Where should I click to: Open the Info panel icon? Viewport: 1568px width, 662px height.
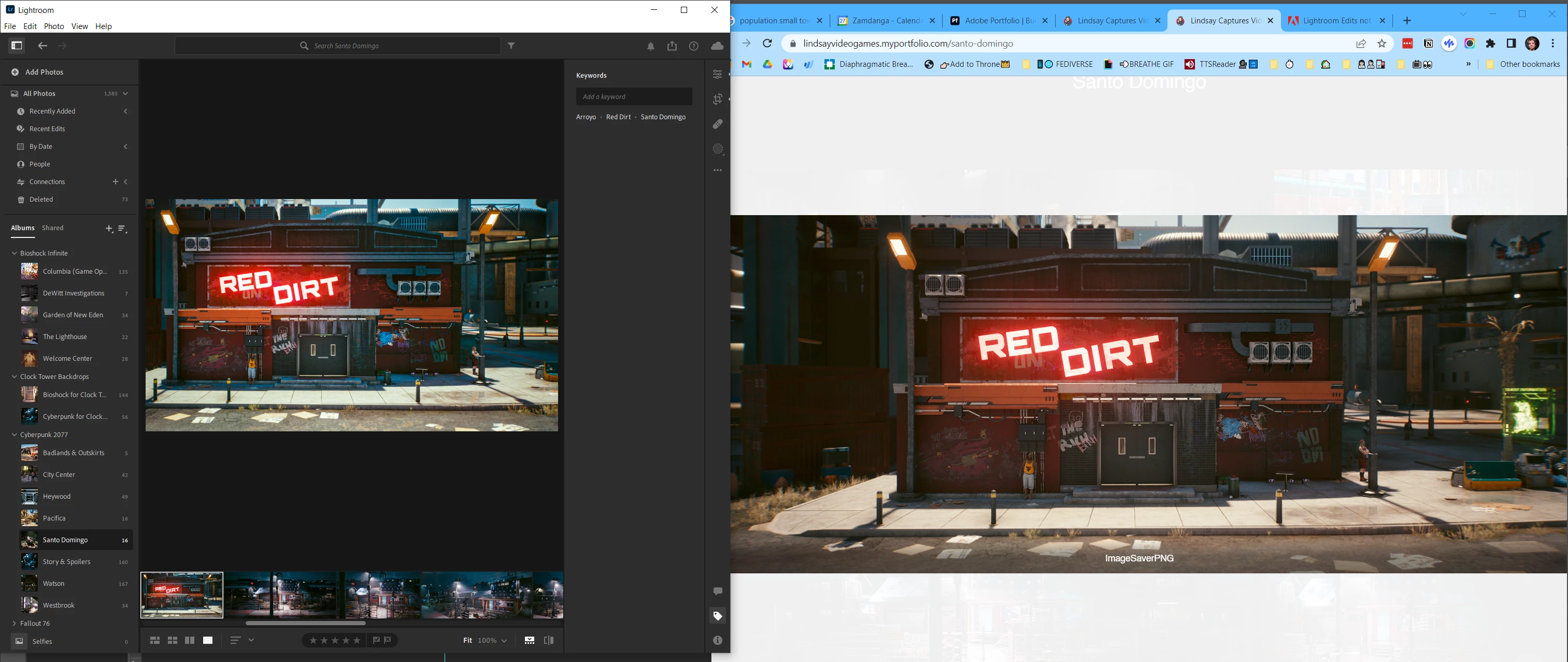(718, 640)
